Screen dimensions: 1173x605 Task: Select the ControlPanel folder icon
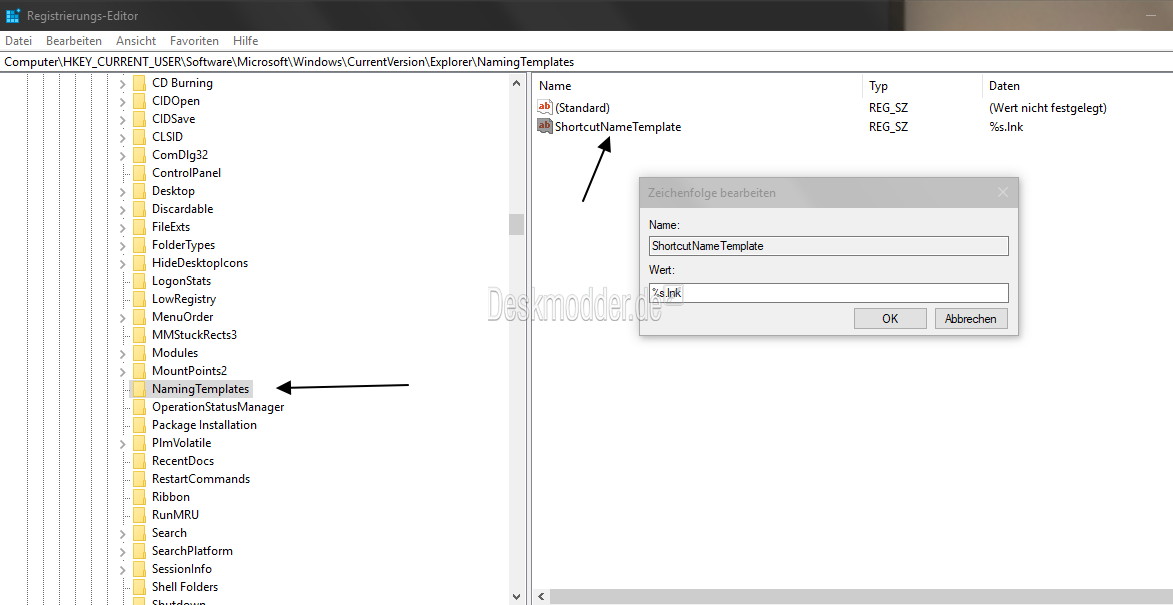139,173
